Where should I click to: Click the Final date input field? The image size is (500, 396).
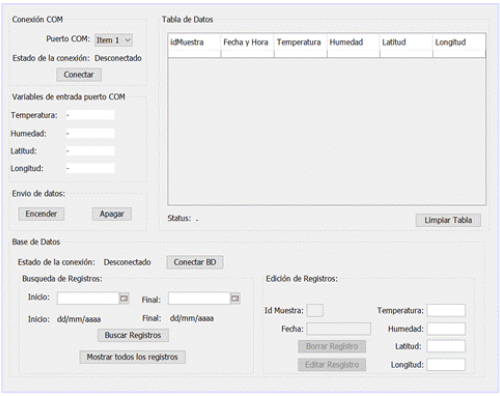click(x=199, y=298)
